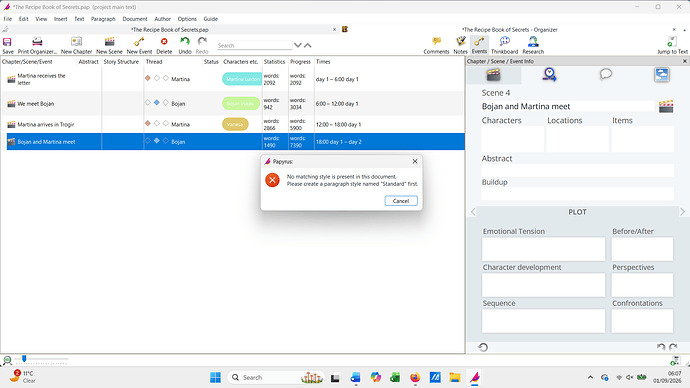
Task: Add a New Scene
Action: click(109, 45)
